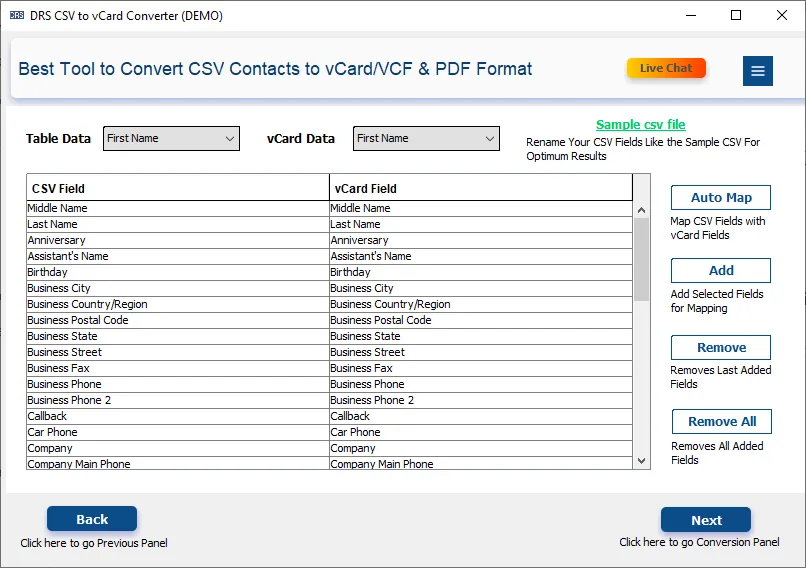Select CSV field row Business Postal Code
This screenshot has height=568, width=806.
pyautogui.click(x=178, y=320)
